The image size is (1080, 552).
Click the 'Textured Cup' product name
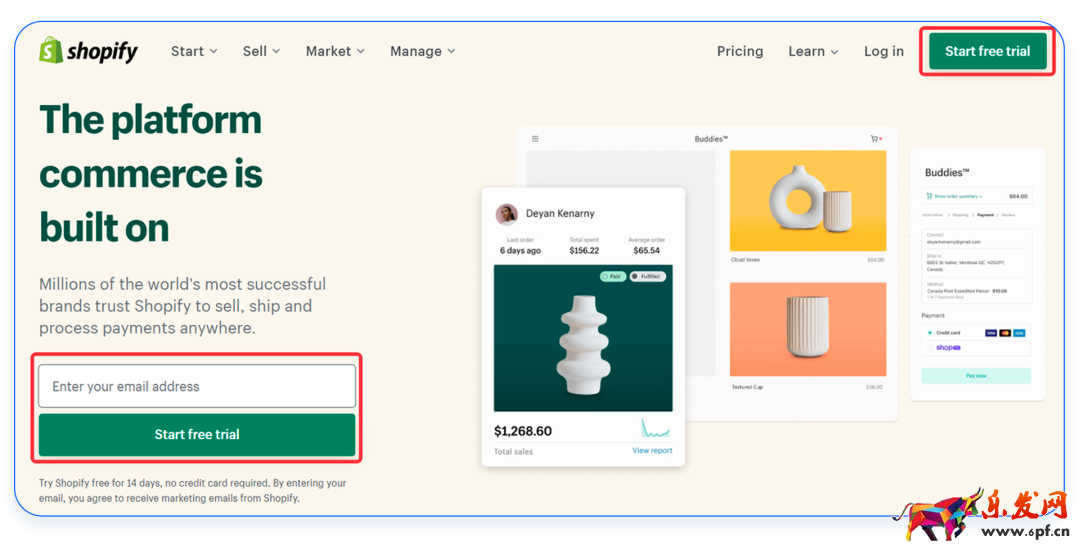747,387
